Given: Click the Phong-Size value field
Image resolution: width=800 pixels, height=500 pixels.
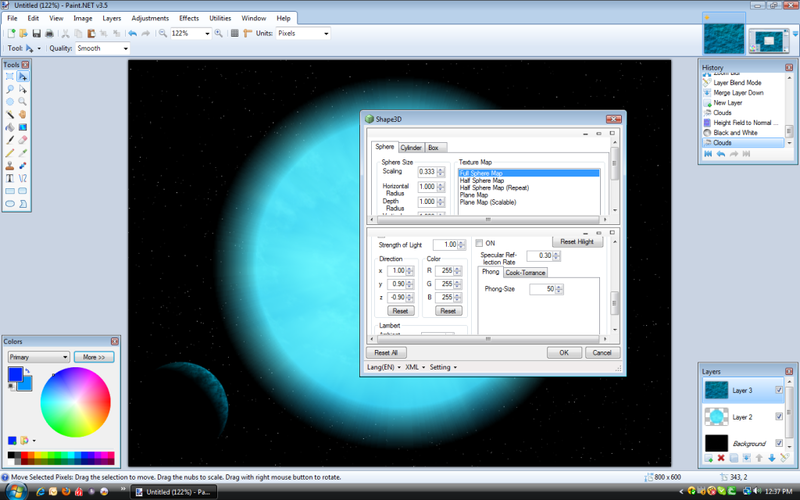Looking at the screenshot, I should coord(542,289).
